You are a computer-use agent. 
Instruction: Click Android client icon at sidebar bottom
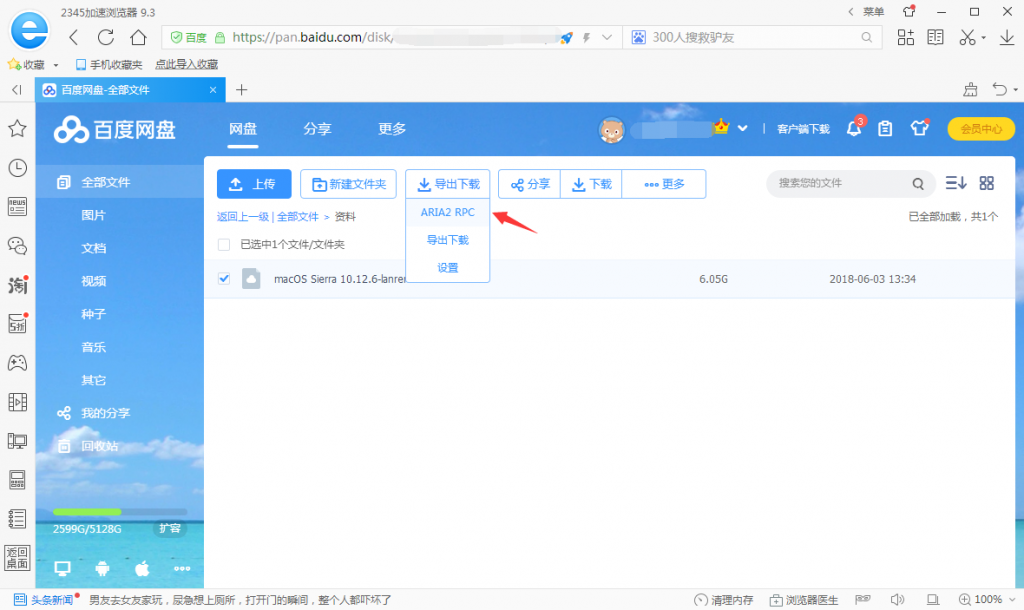pos(103,568)
